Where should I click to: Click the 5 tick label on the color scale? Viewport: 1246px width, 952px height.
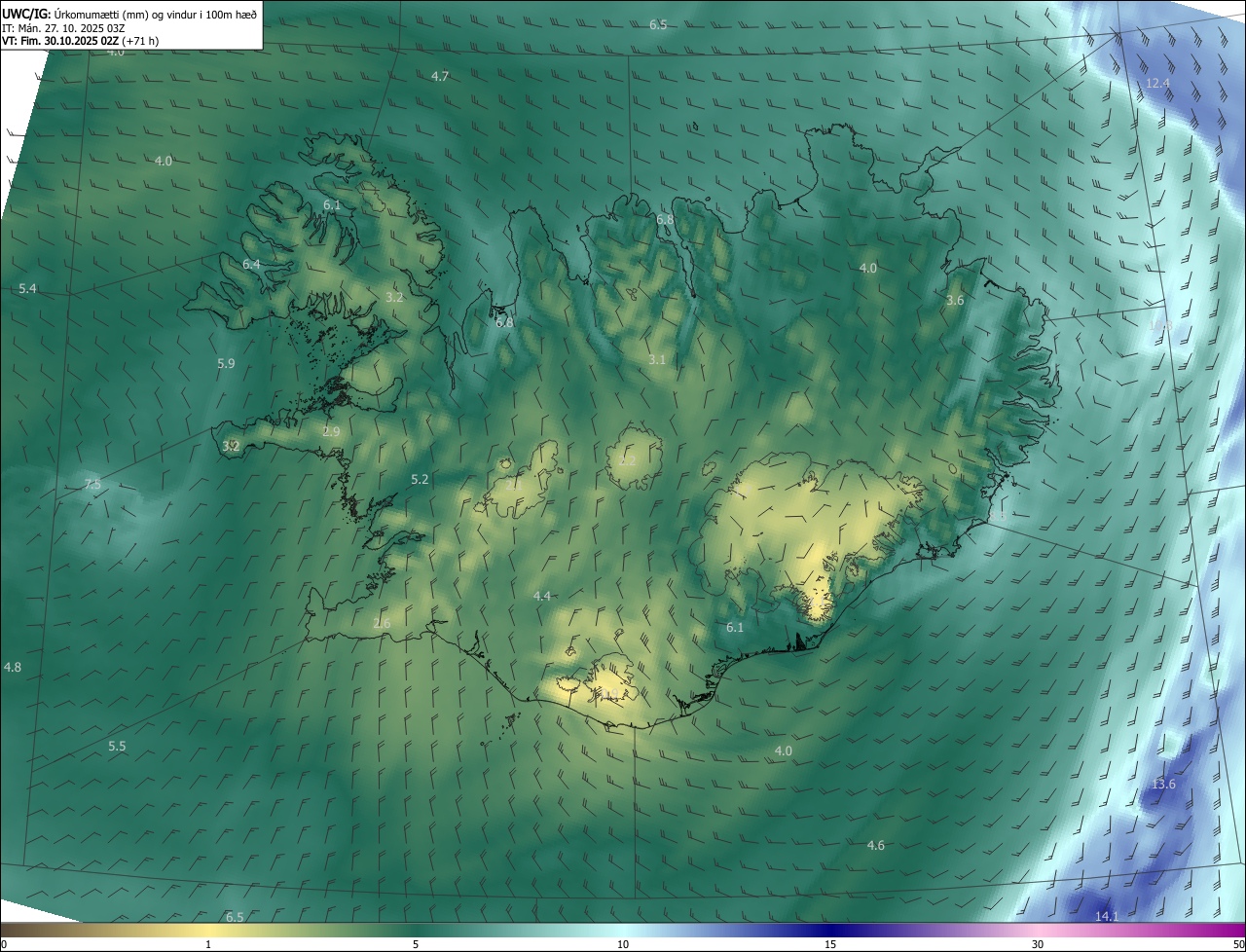416,944
